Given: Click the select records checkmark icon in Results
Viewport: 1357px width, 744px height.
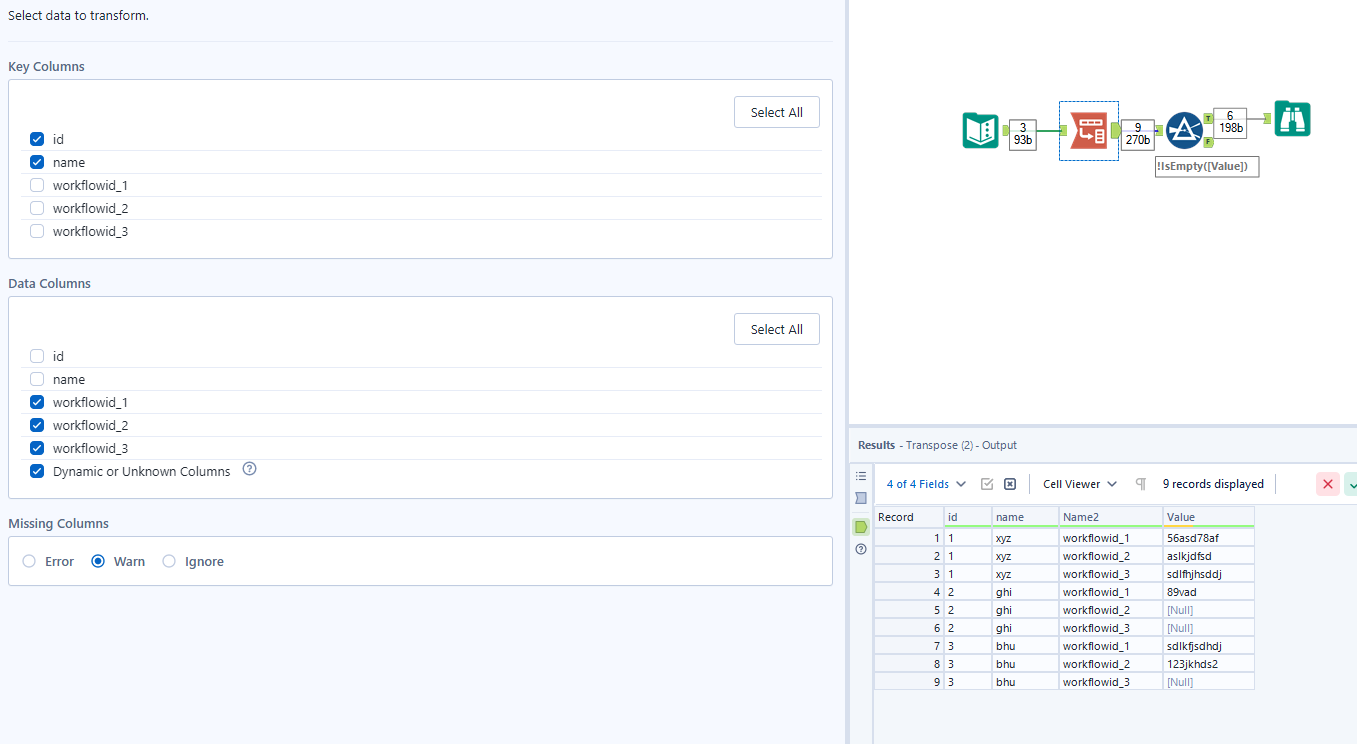Looking at the screenshot, I should click(x=987, y=483).
